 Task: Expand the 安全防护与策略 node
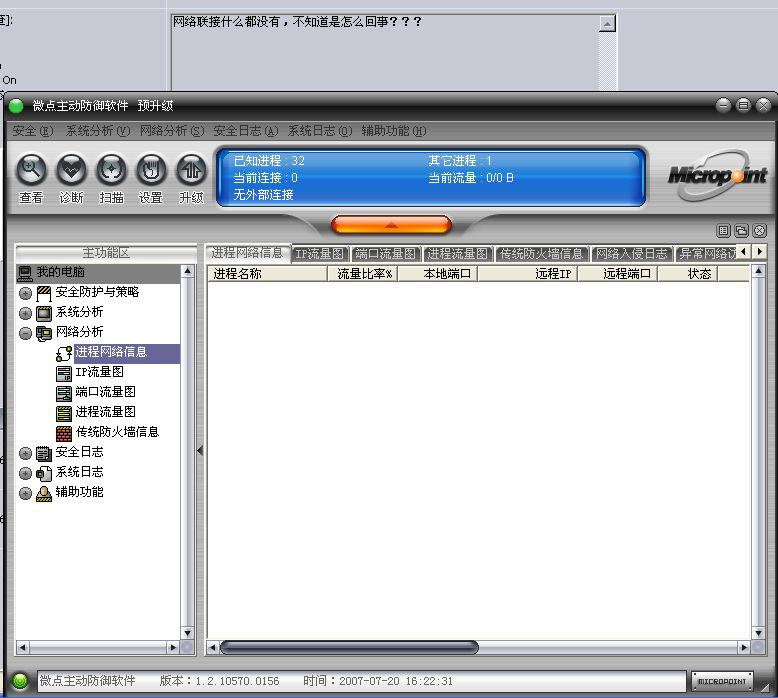coord(25,293)
